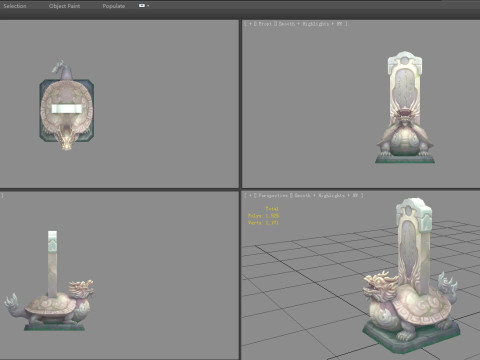Open the Front view label menu
This screenshot has width=480, height=360.
pos(265,24)
